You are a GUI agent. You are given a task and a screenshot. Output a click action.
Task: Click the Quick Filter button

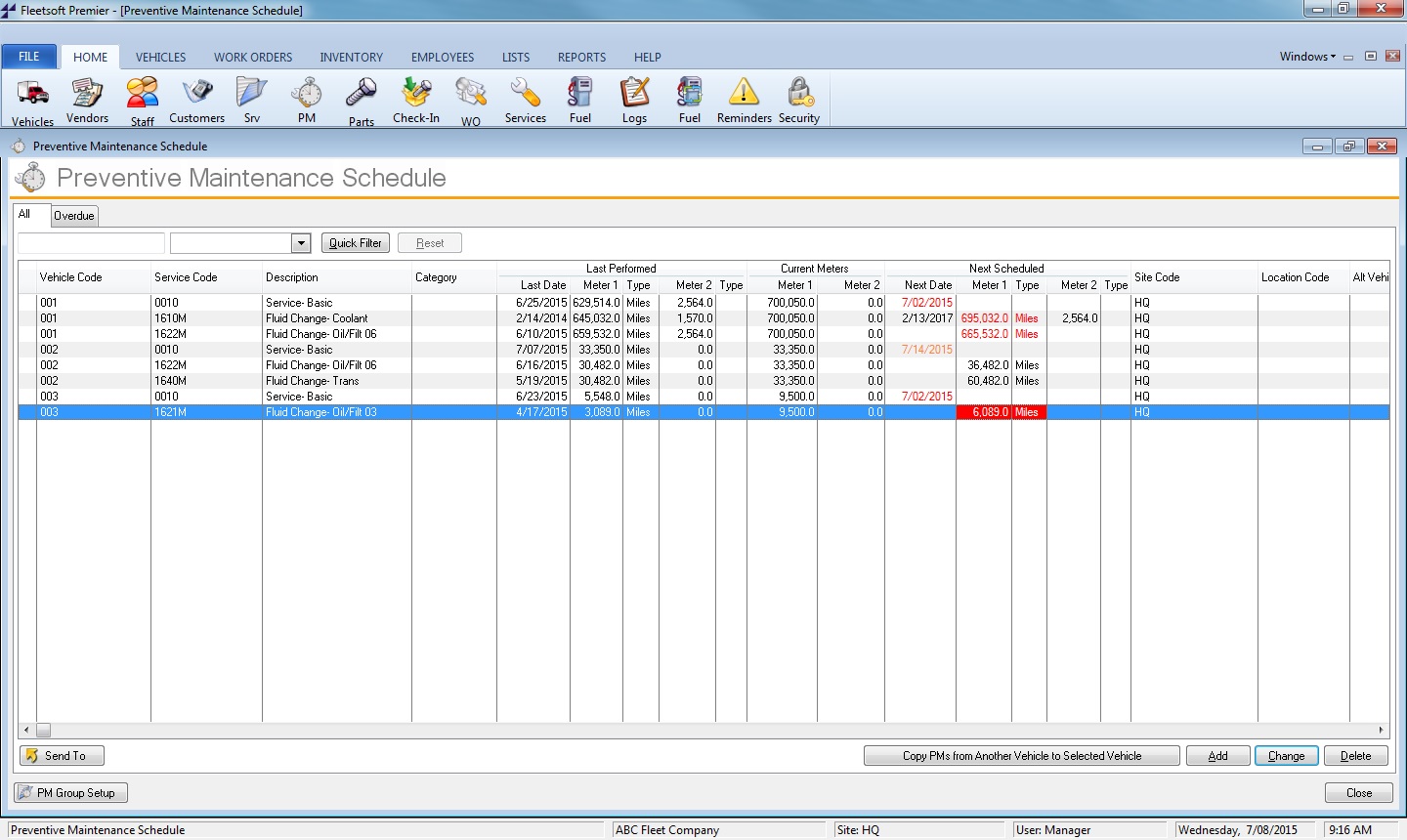pyautogui.click(x=356, y=243)
